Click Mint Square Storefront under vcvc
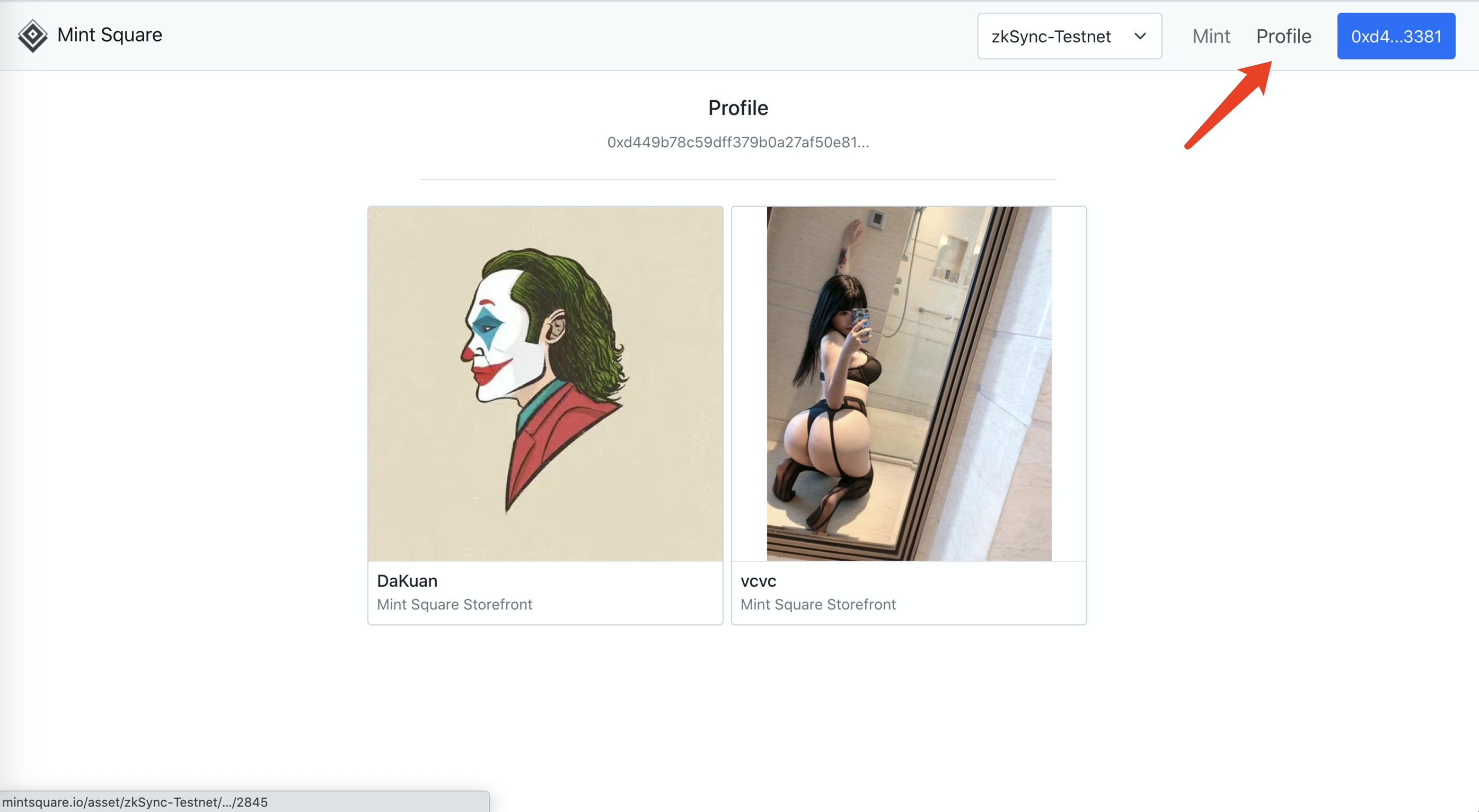The width and height of the screenshot is (1479, 812). tap(817, 604)
